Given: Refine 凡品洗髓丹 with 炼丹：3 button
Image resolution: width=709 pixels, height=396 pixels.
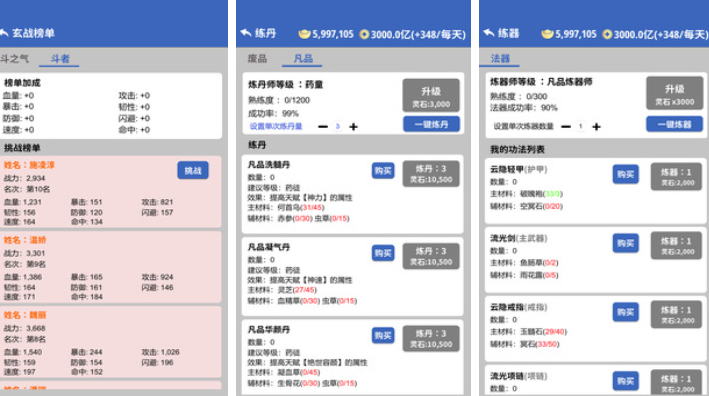Looking at the screenshot, I should (x=431, y=174).
